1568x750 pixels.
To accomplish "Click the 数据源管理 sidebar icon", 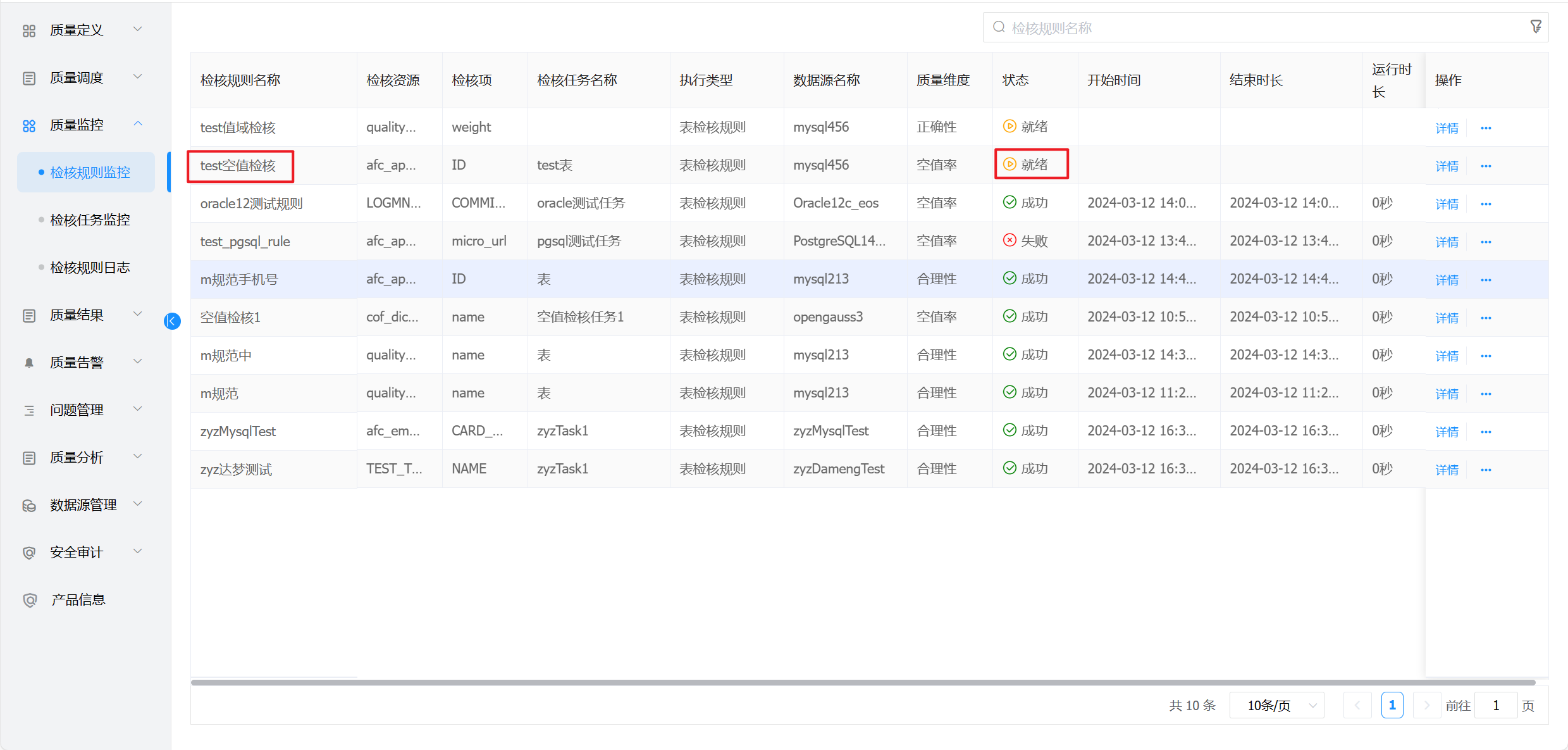I will click(x=29, y=505).
